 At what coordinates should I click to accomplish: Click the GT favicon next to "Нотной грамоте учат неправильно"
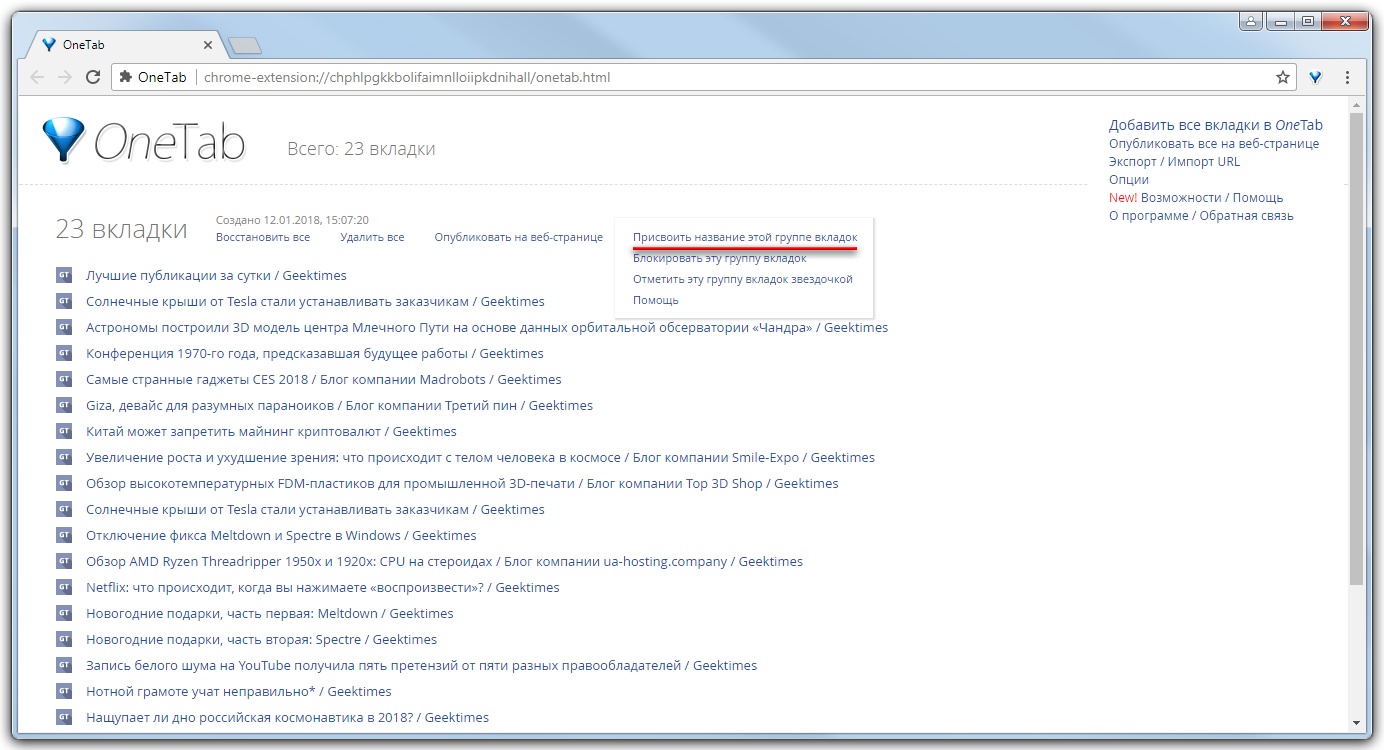click(x=64, y=691)
